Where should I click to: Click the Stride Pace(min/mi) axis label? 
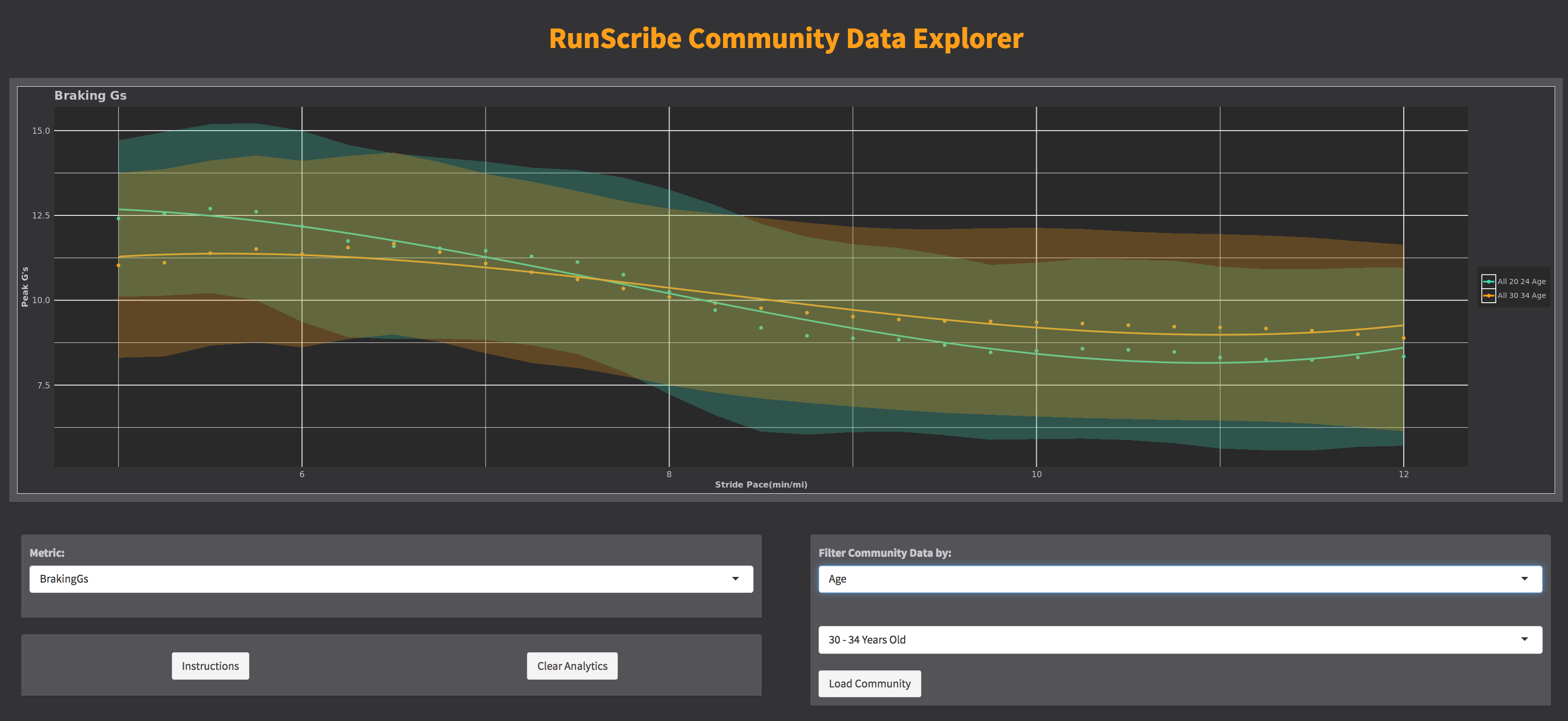[x=761, y=485]
